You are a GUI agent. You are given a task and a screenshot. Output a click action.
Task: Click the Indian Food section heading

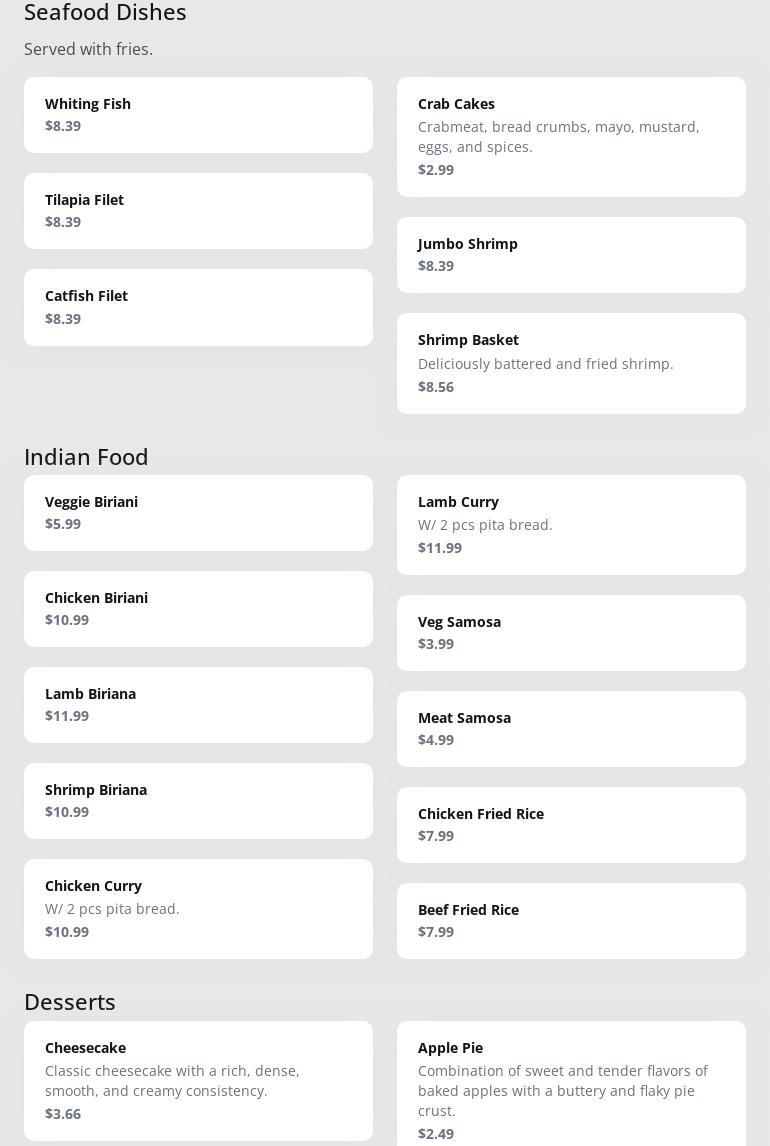coord(86,457)
